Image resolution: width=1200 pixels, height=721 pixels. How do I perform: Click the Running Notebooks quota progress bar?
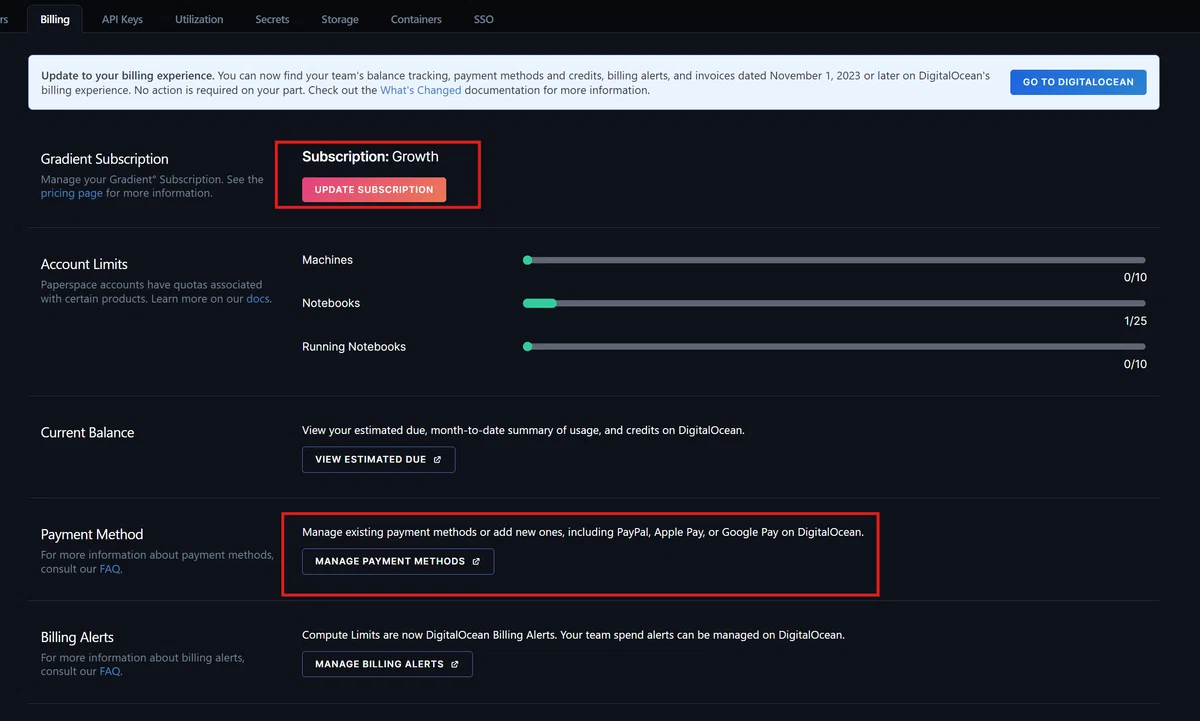pos(834,347)
